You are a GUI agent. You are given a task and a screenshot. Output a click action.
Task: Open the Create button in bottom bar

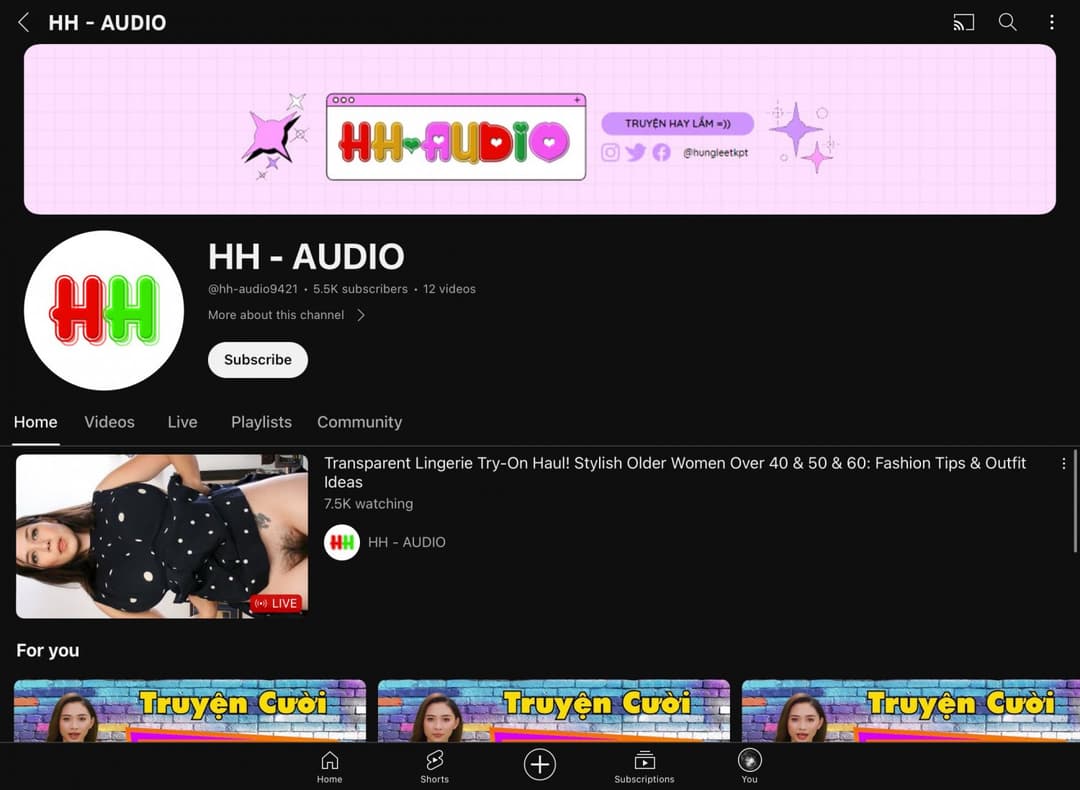(x=539, y=764)
